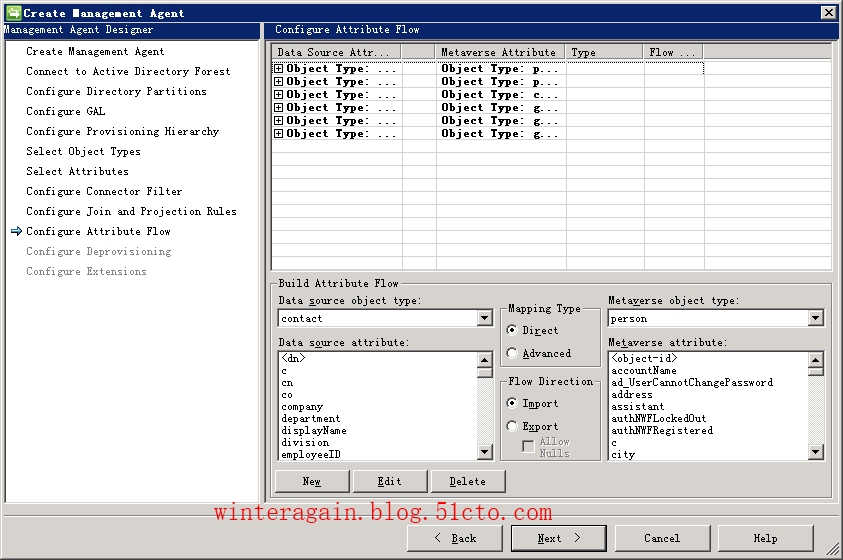The image size is (843, 560).
Task: Select assistant metaverse attribute
Action: pyautogui.click(x=638, y=407)
